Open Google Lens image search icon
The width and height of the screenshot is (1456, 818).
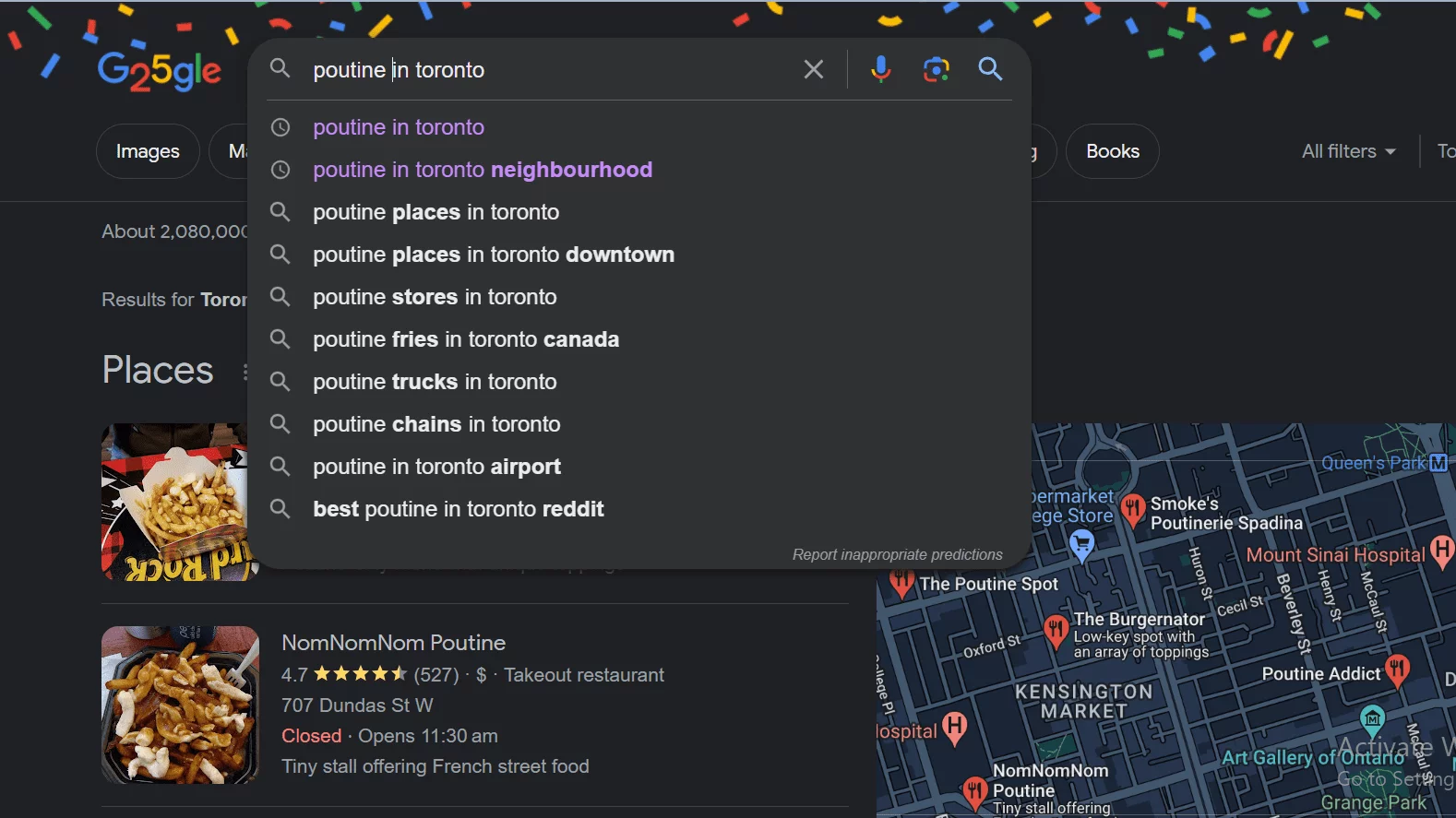click(937, 69)
